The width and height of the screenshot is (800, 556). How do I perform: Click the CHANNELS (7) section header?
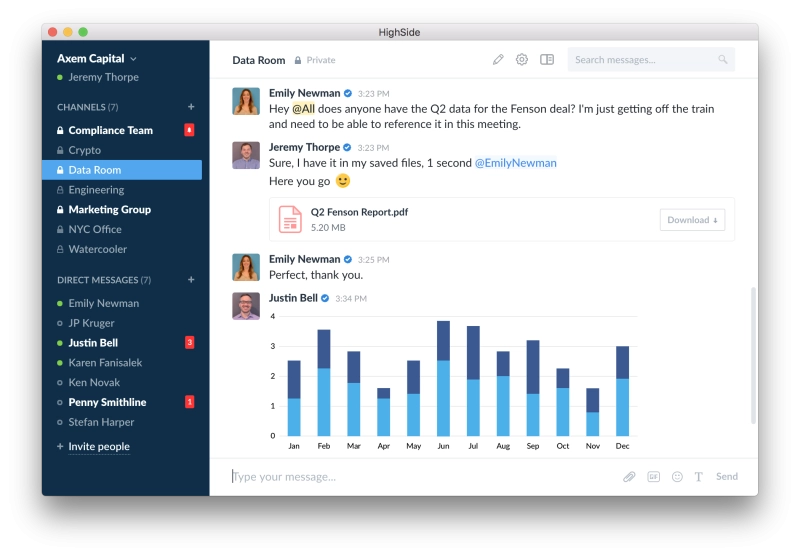point(87,107)
